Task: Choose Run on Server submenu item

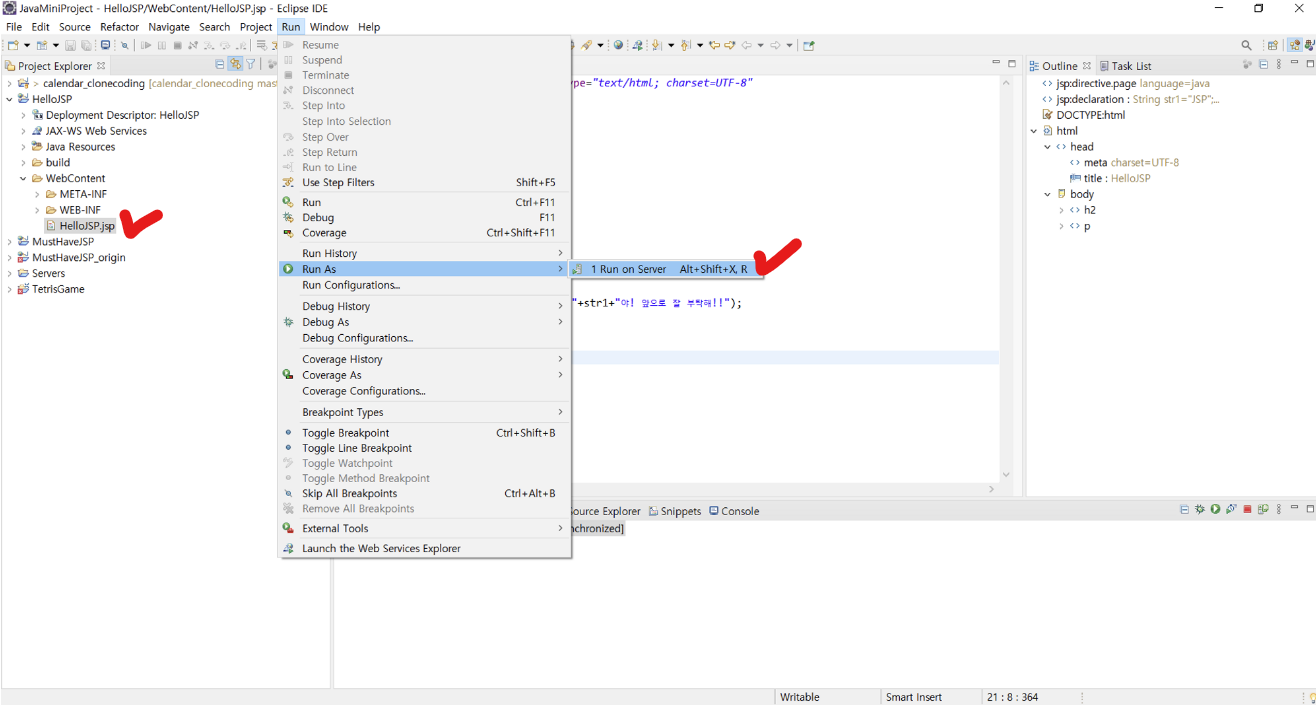Action: tap(667, 269)
